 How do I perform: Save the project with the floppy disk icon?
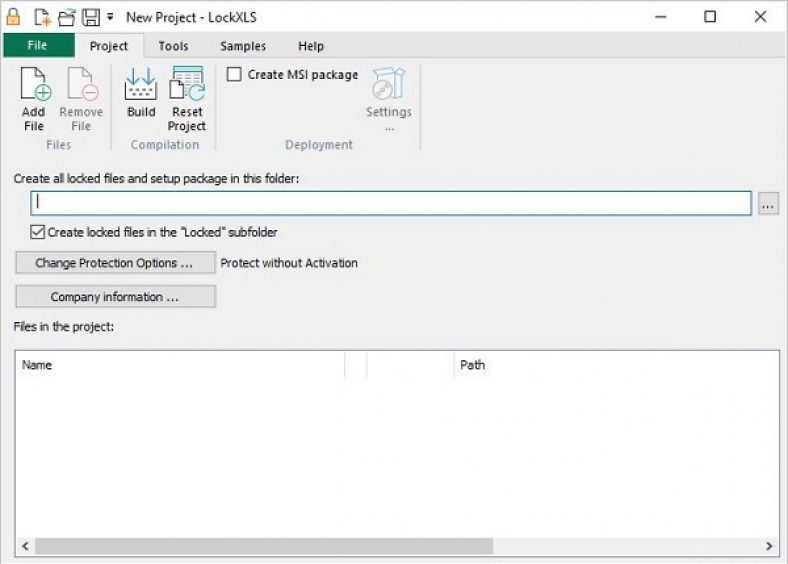pyautogui.click(x=91, y=17)
